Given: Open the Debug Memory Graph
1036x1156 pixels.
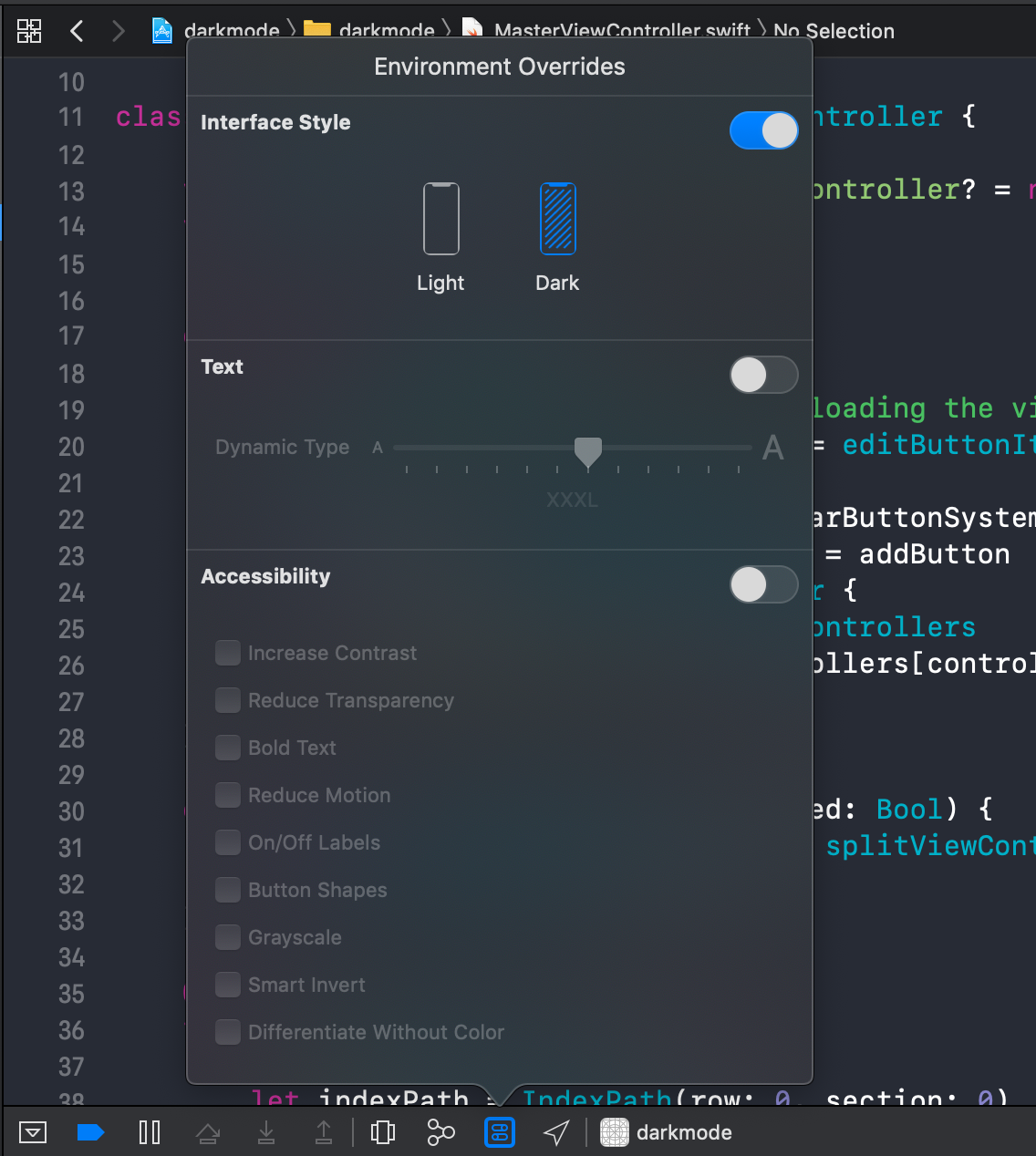Looking at the screenshot, I should tap(441, 1132).
